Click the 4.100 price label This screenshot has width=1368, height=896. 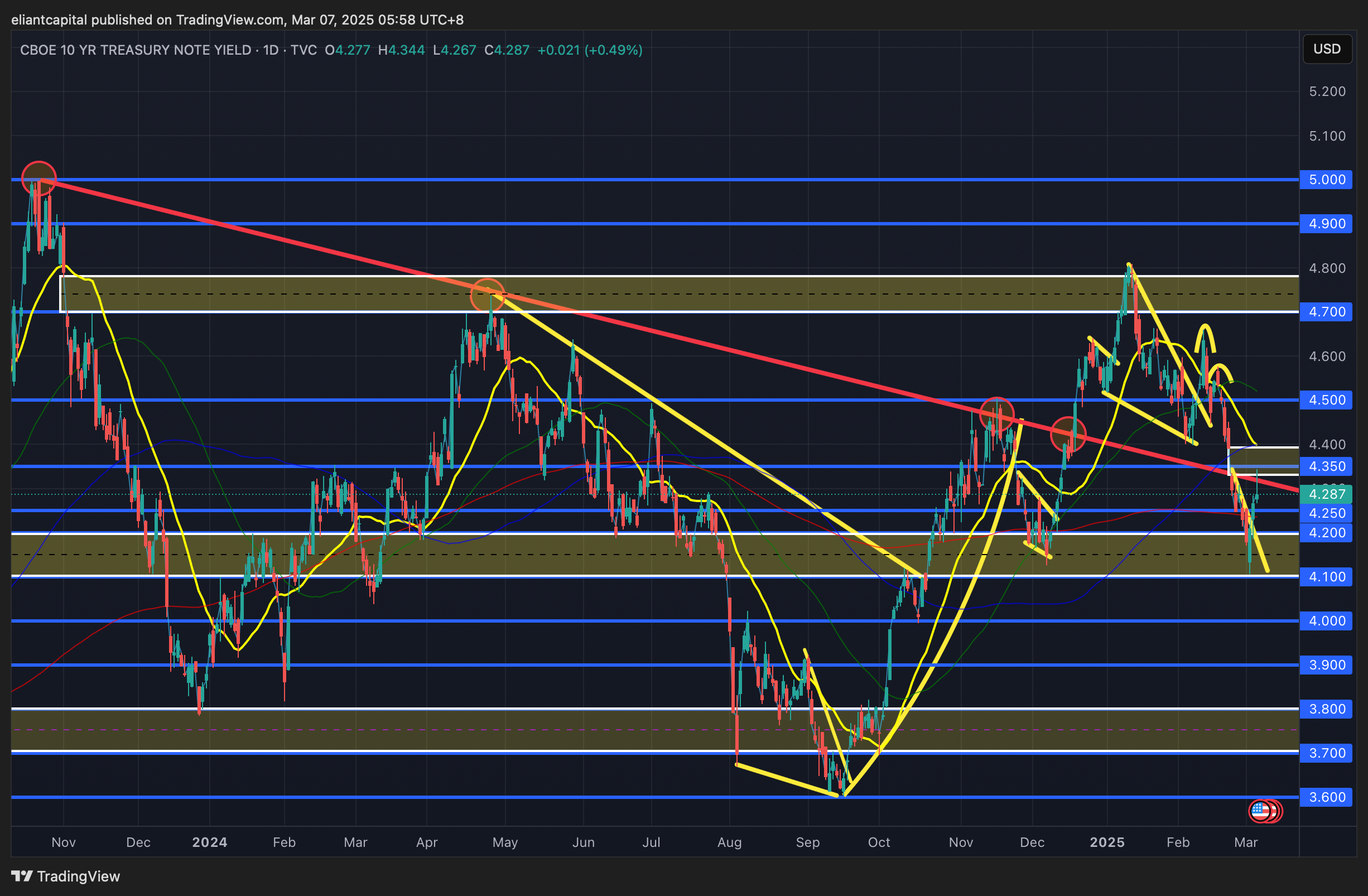click(x=1327, y=577)
